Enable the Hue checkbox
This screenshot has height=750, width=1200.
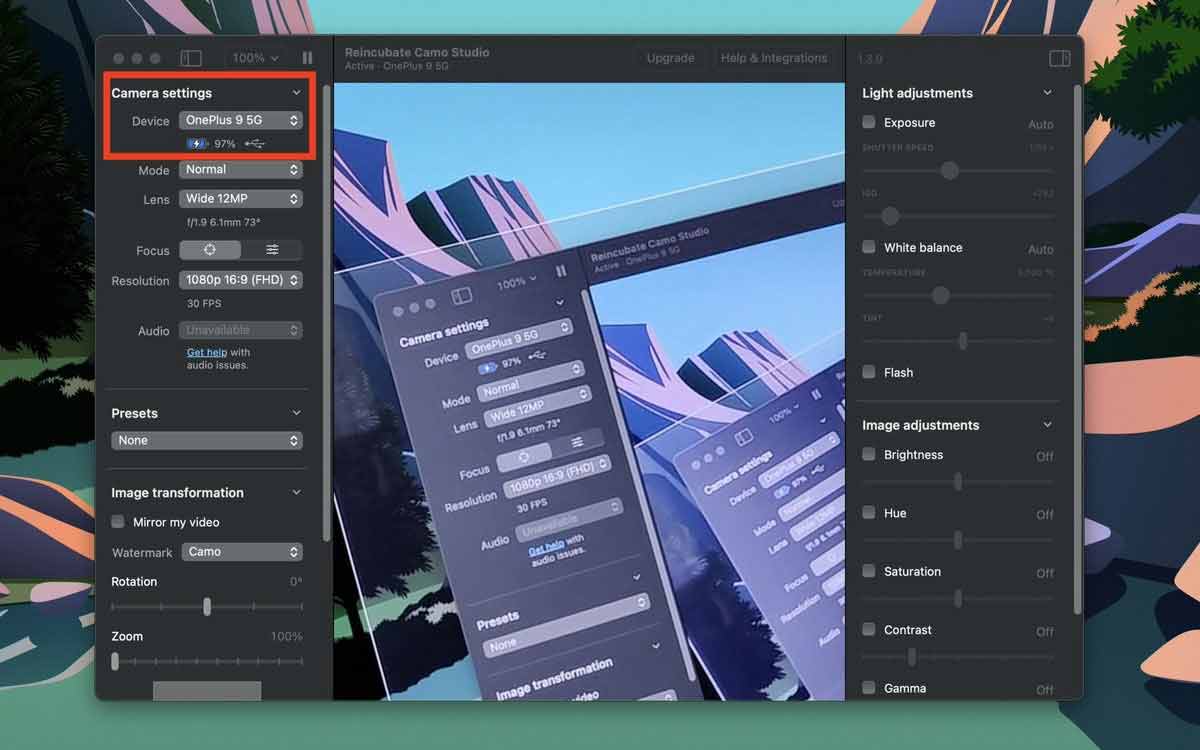869,513
